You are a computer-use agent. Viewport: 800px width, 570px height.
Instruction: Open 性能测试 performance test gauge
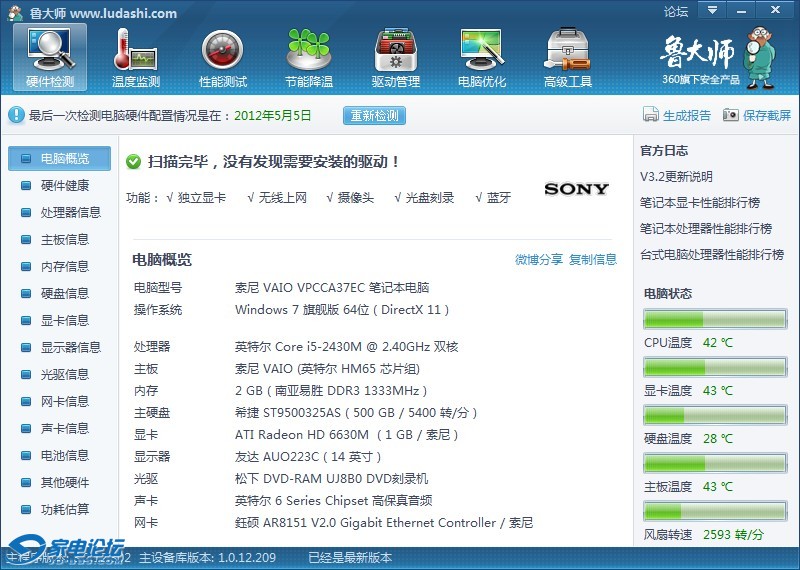[222, 58]
